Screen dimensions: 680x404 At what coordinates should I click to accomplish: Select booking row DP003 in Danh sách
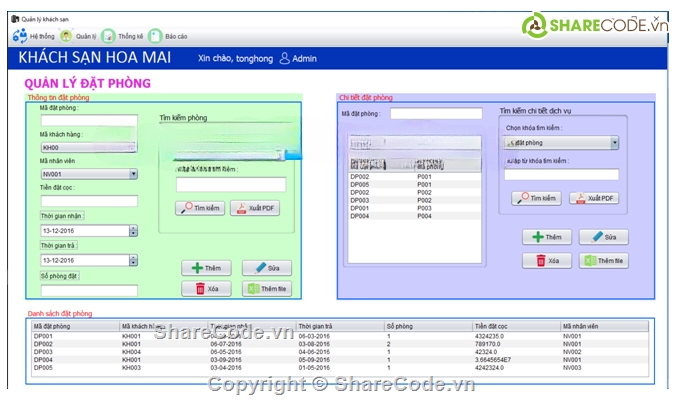[x=340, y=352]
